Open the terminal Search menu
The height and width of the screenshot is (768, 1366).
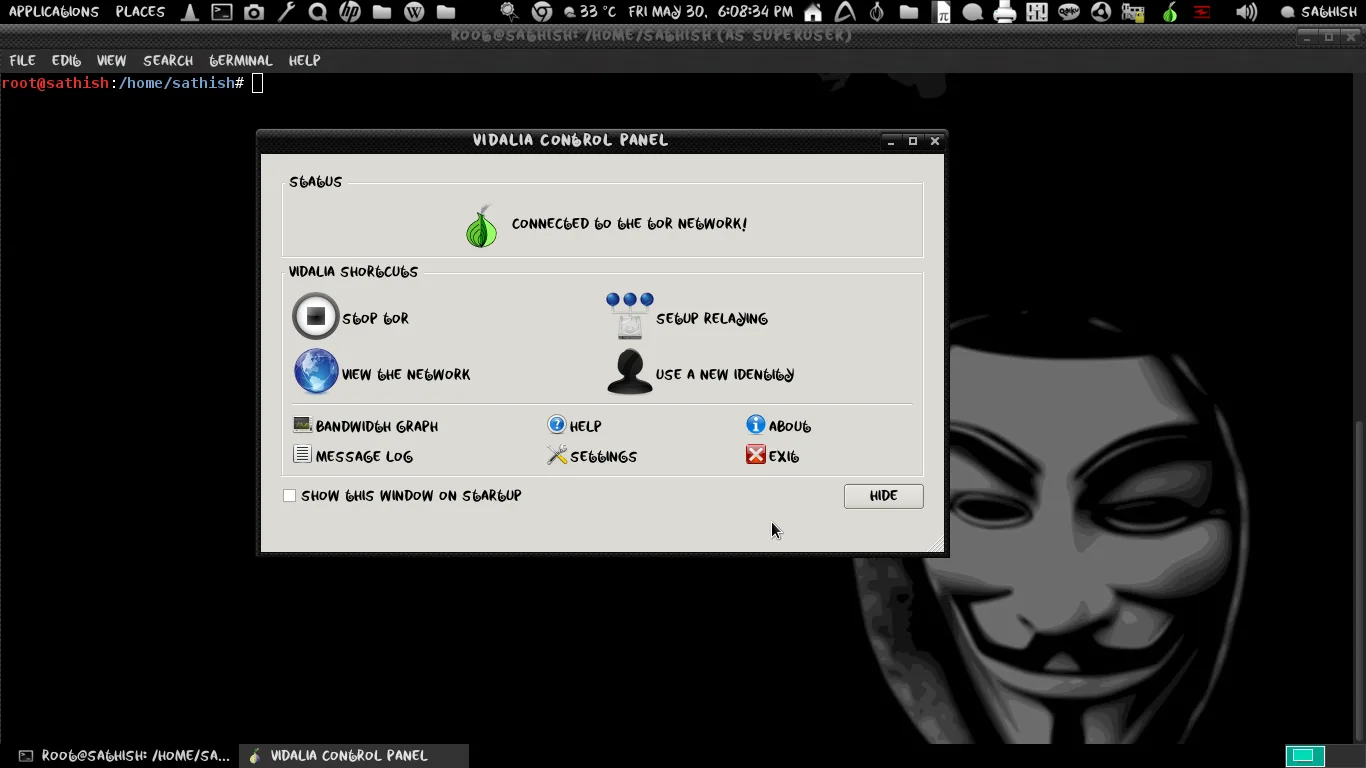point(168,60)
